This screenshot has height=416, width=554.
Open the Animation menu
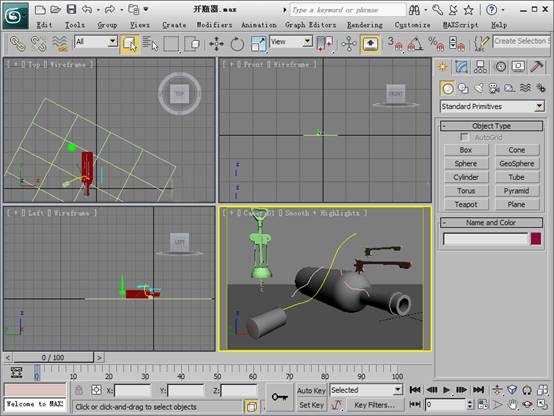tap(259, 25)
